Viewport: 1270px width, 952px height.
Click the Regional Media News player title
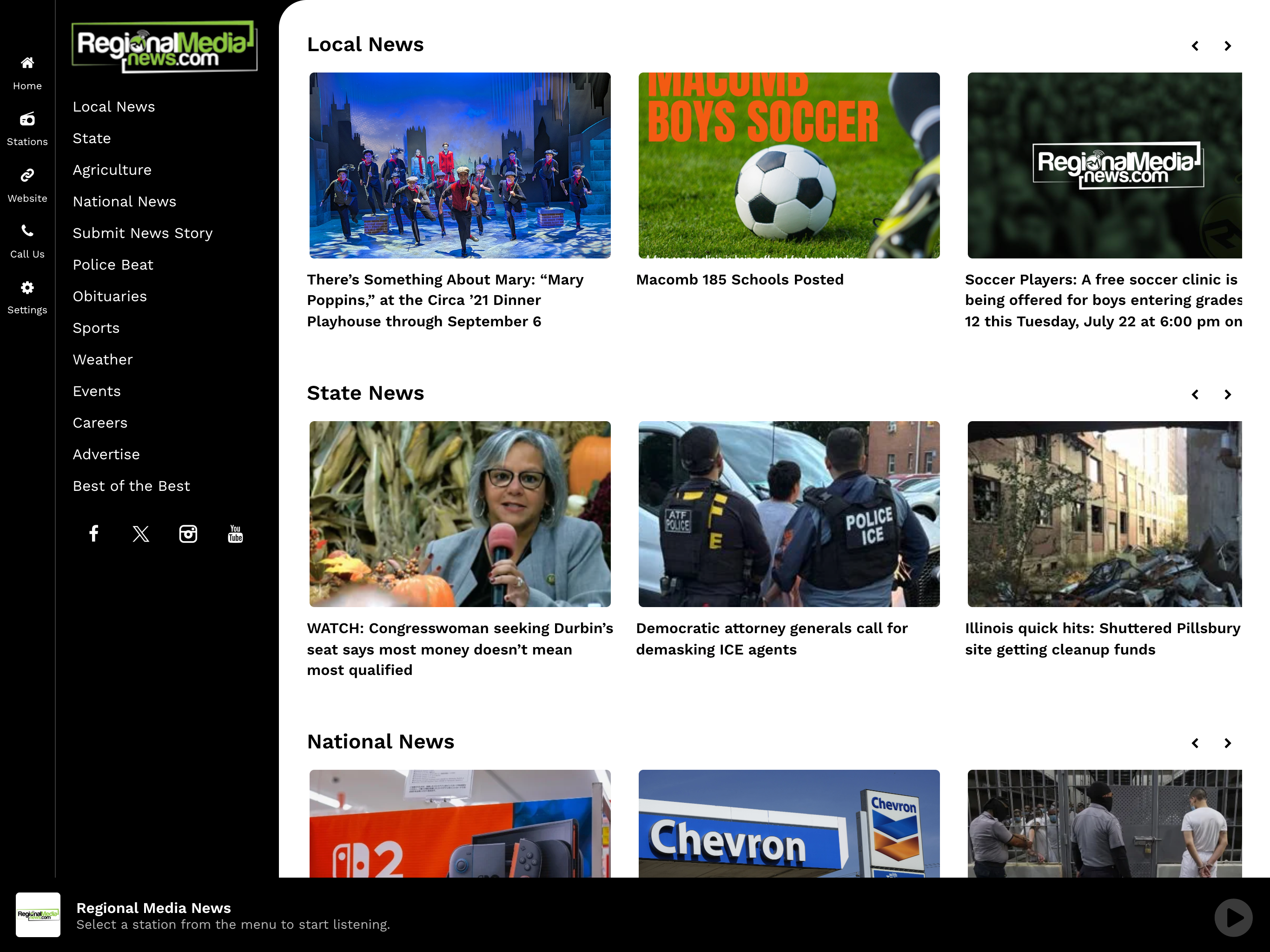pos(153,908)
